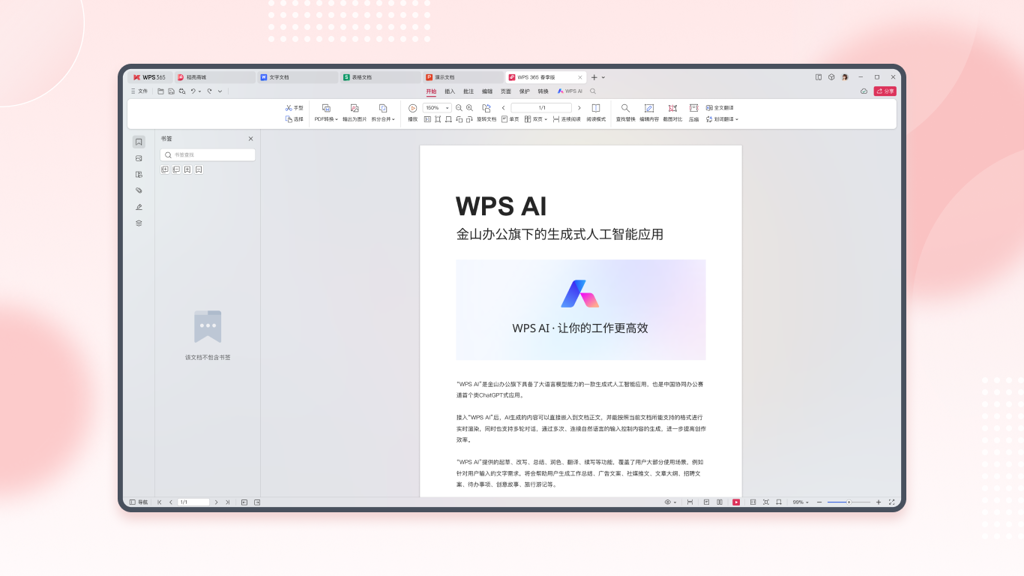Expand the Split and Merge (拆分合并) dropdown
The image size is (1024, 576).
(x=383, y=119)
